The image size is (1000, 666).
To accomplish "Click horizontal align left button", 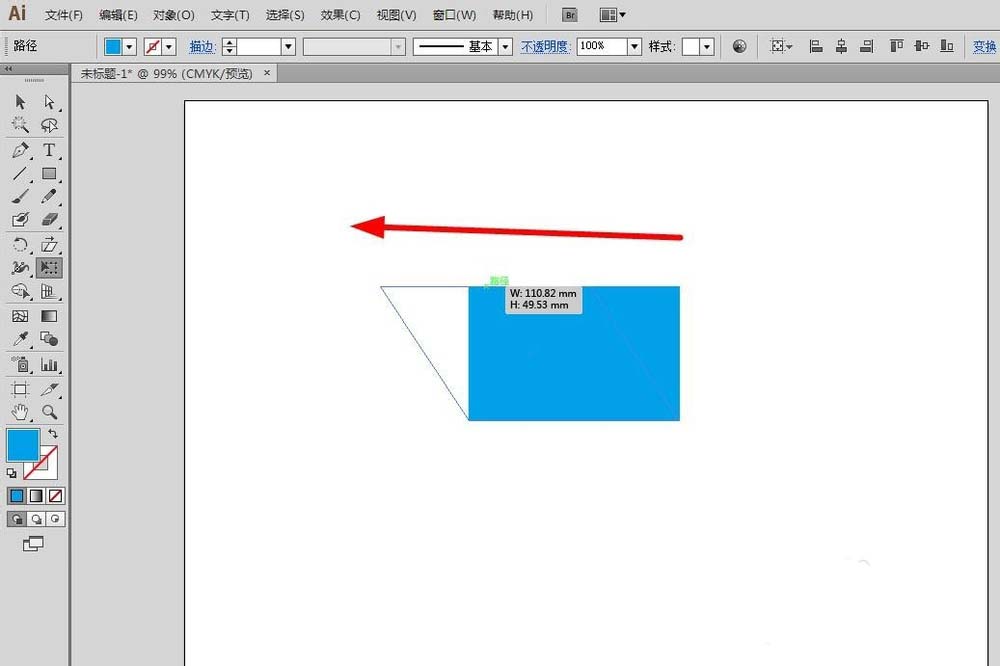I will [816, 46].
